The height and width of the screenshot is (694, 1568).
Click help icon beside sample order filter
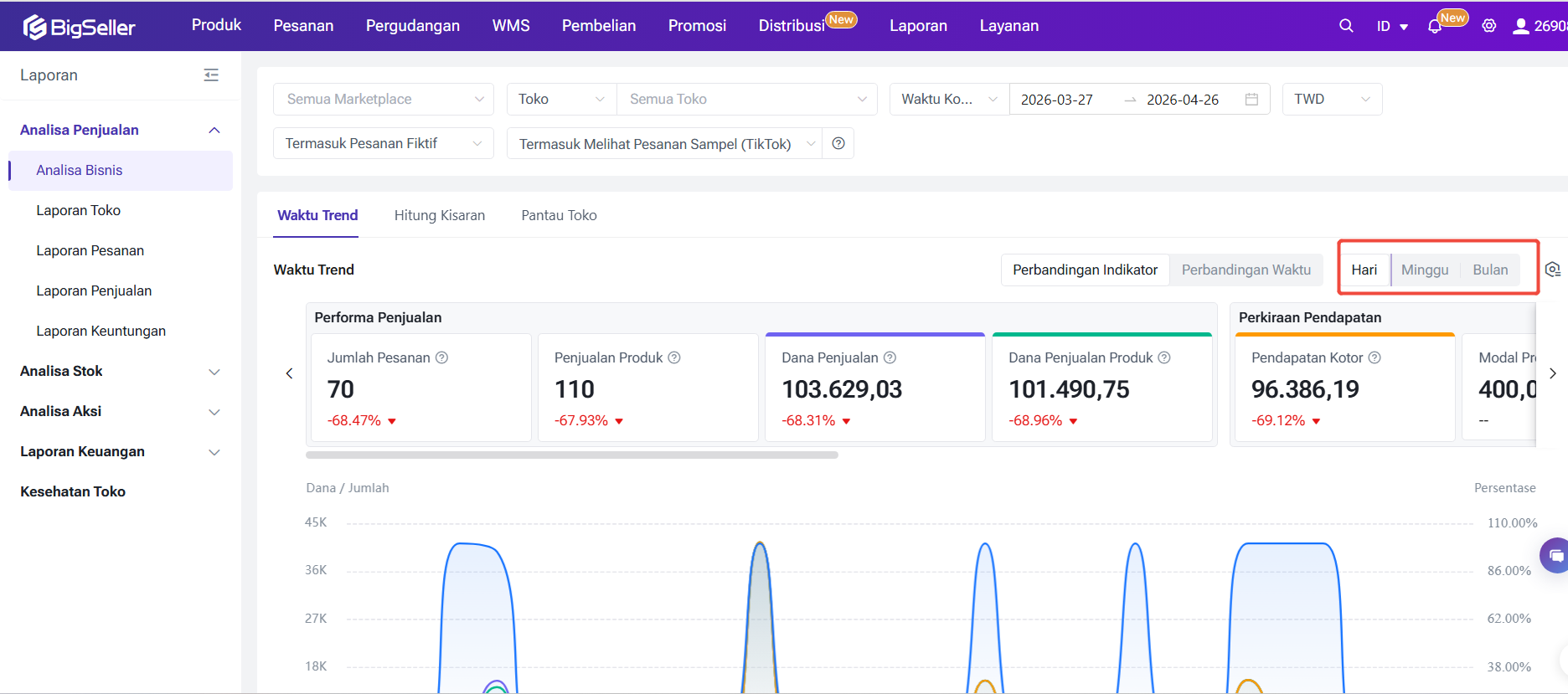click(838, 143)
